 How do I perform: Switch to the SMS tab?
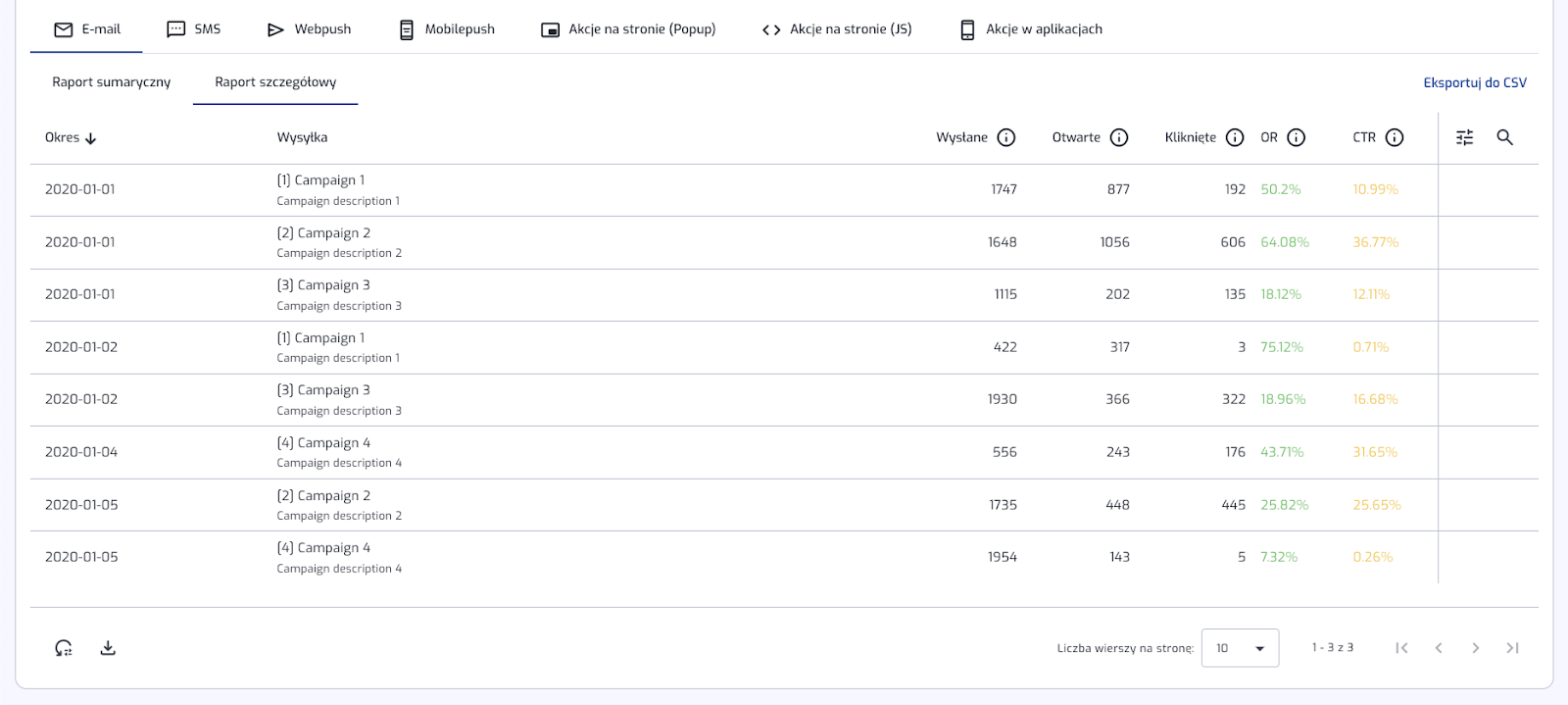(x=194, y=29)
